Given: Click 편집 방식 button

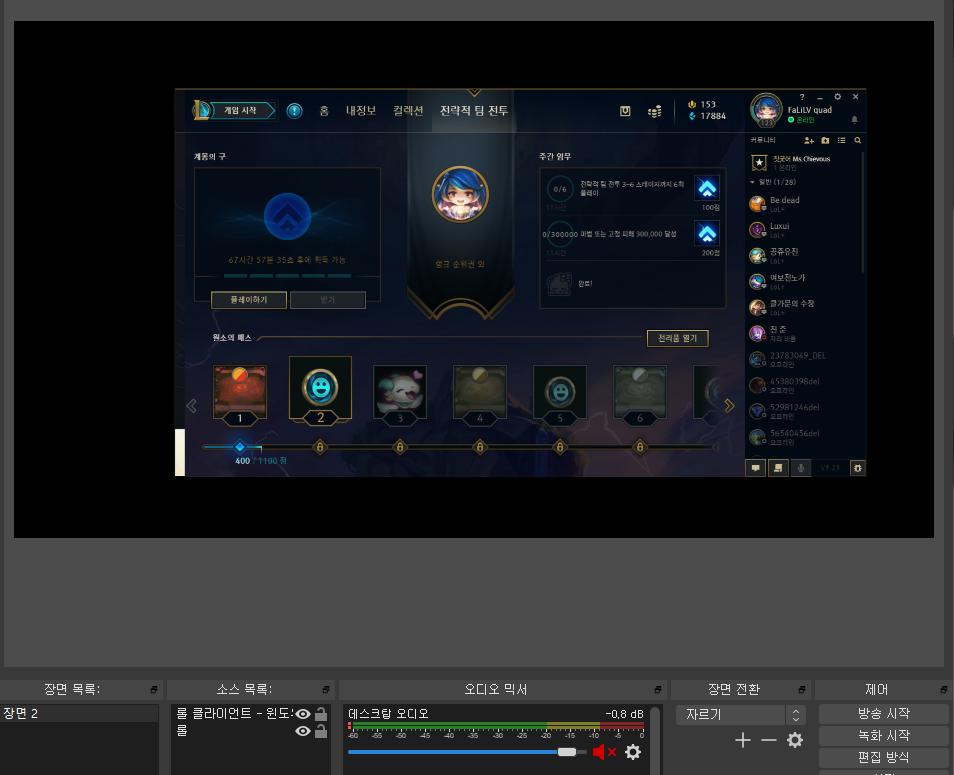Looking at the screenshot, I should point(883,757).
